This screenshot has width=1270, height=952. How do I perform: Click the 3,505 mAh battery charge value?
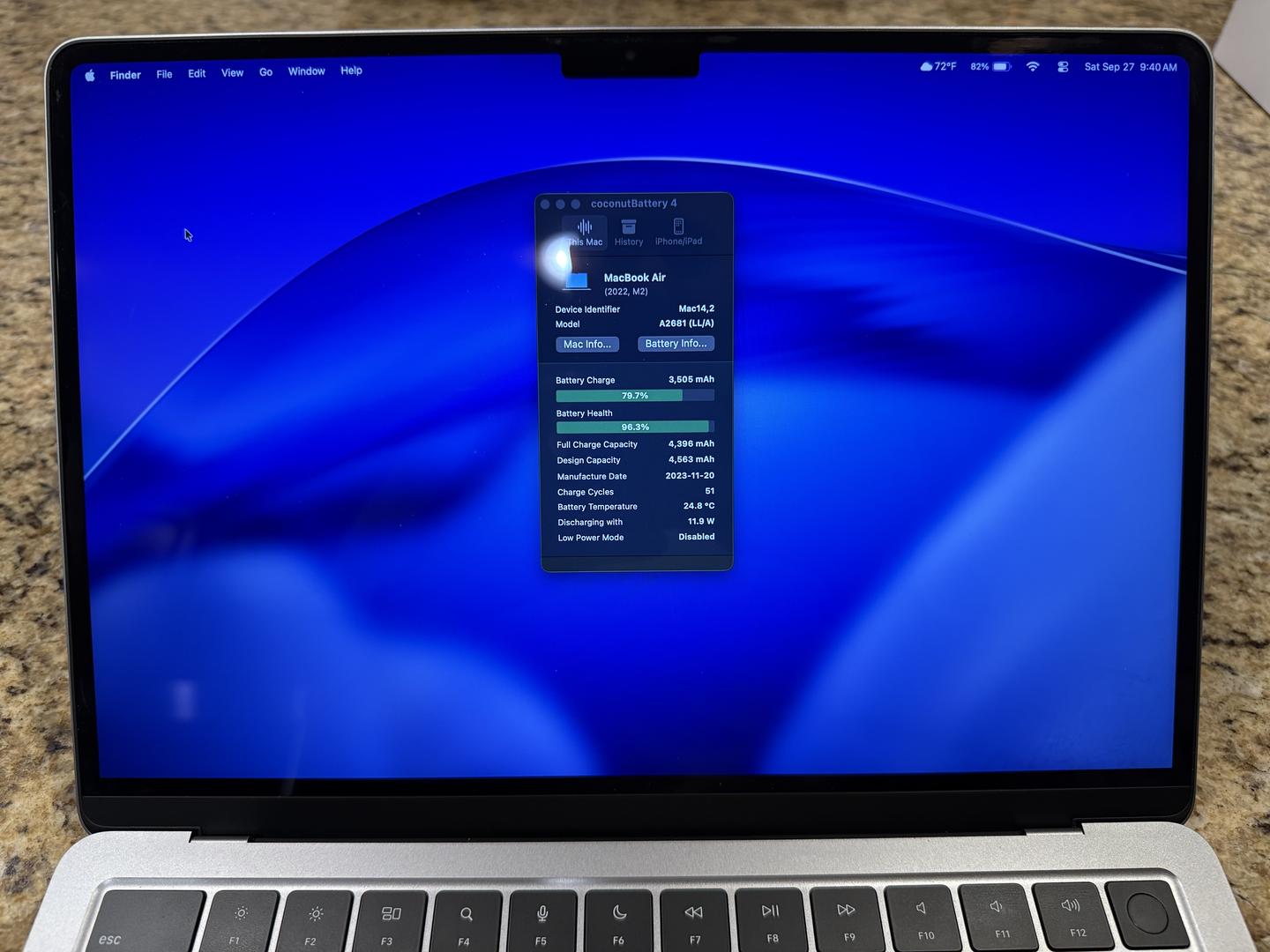coord(691,380)
